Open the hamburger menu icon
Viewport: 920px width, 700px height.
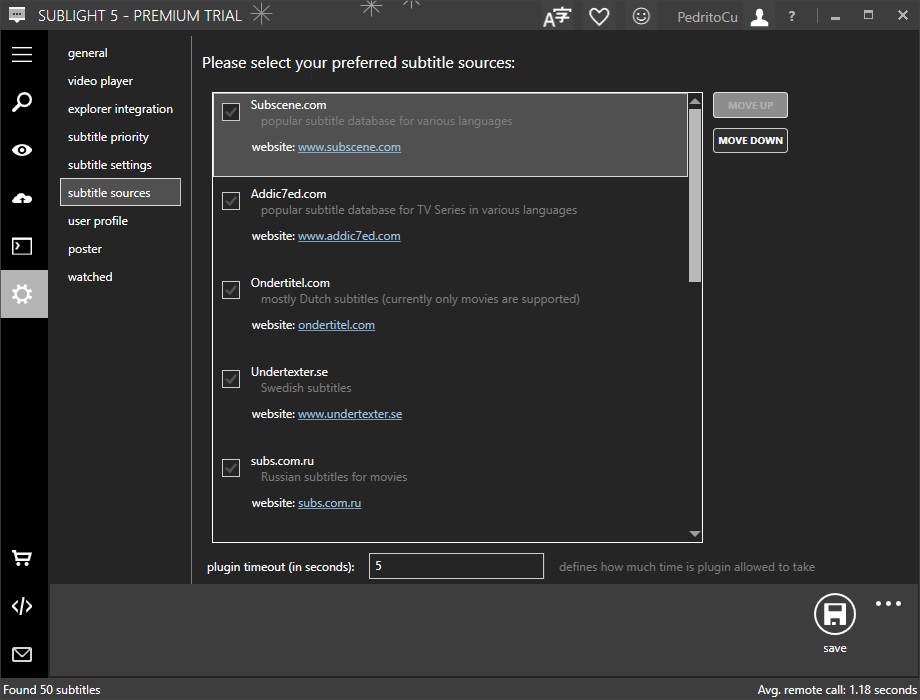pyautogui.click(x=22, y=55)
